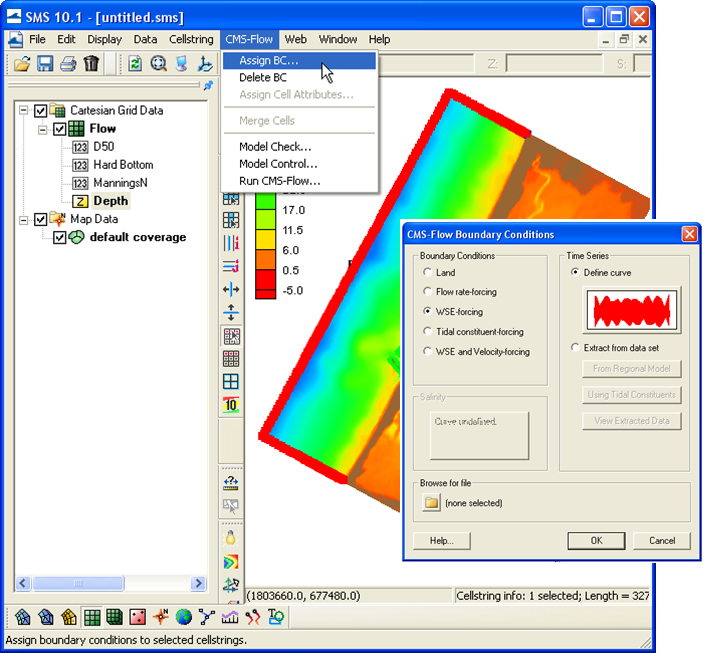Choose the Define curve radio button
704x653 pixels.
coord(575,272)
